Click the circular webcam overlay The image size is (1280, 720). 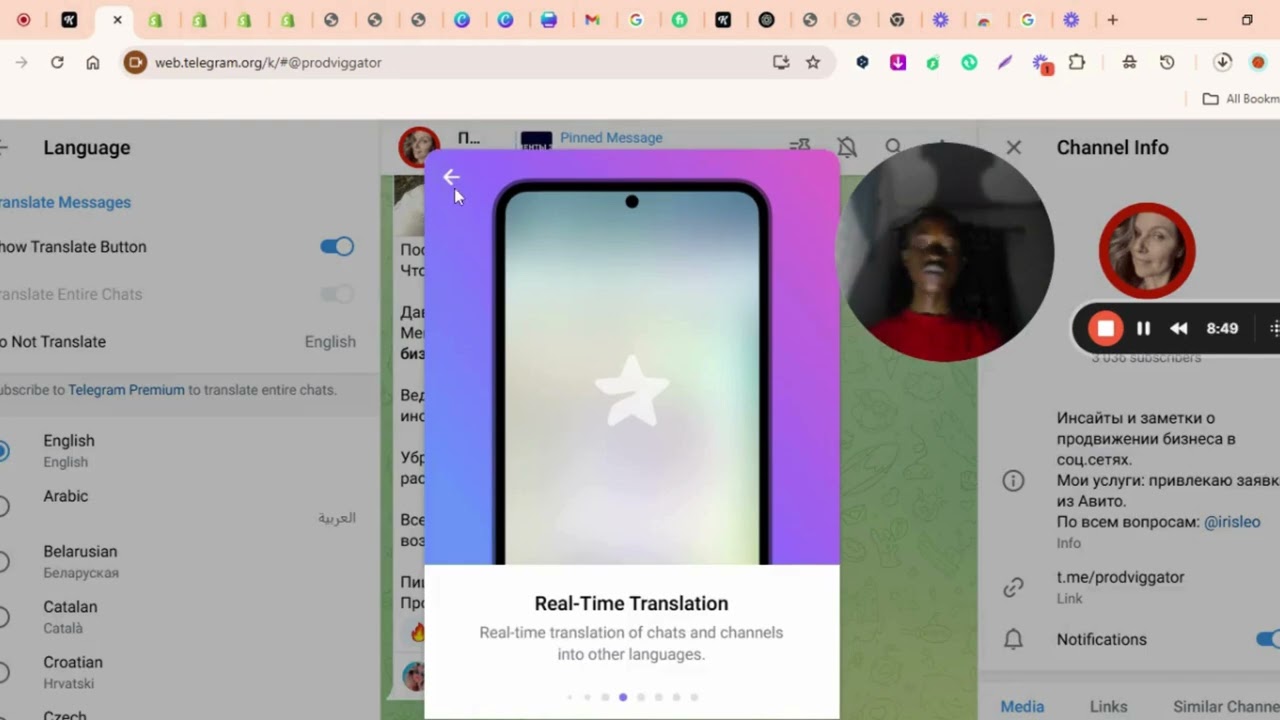click(x=944, y=251)
